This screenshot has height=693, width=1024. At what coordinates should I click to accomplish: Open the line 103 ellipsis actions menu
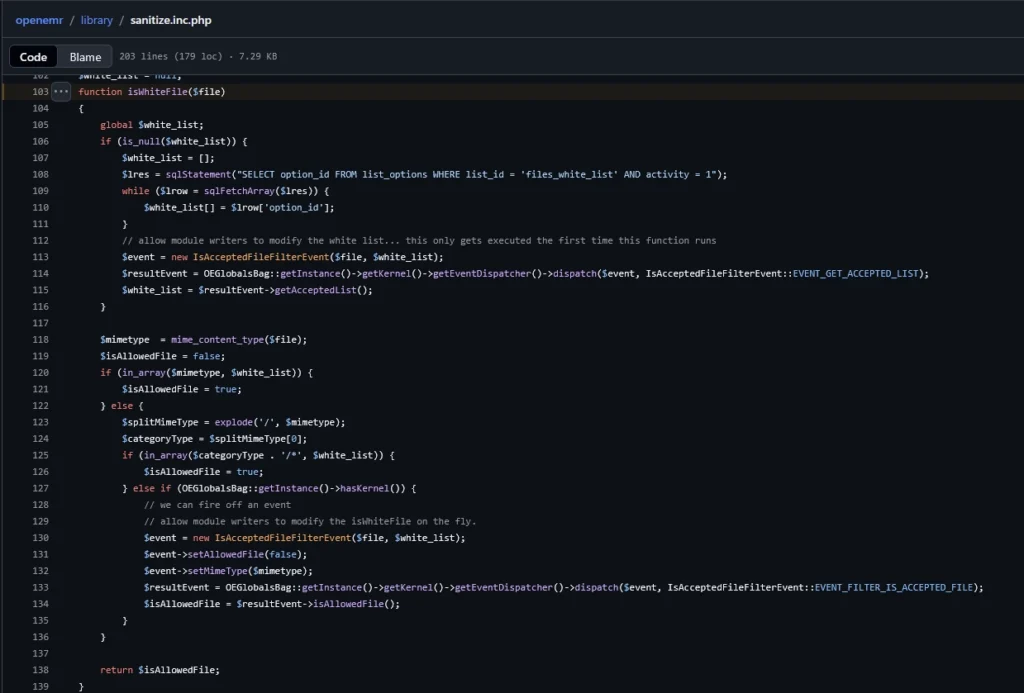point(61,91)
